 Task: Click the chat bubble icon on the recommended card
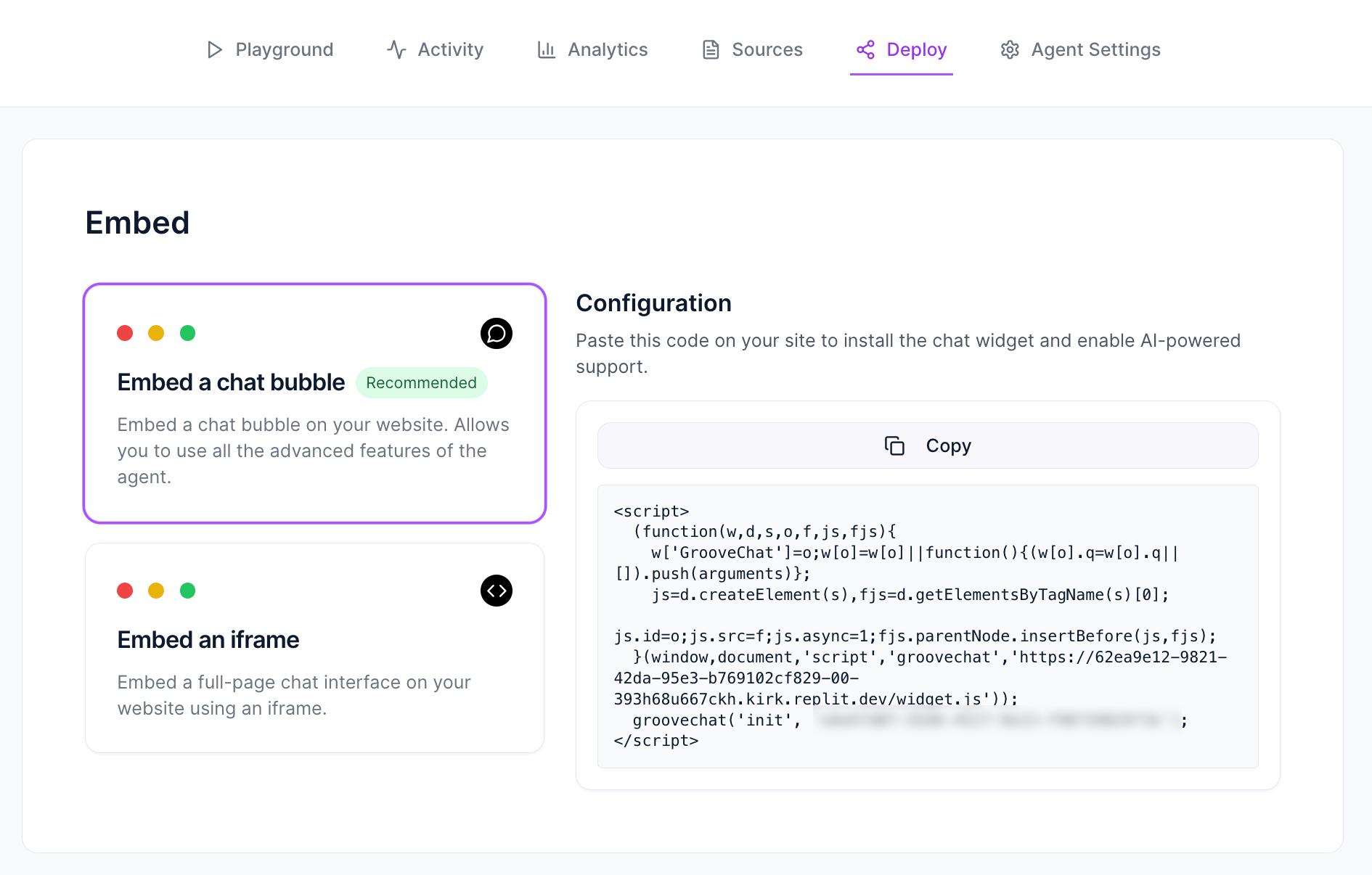click(497, 334)
